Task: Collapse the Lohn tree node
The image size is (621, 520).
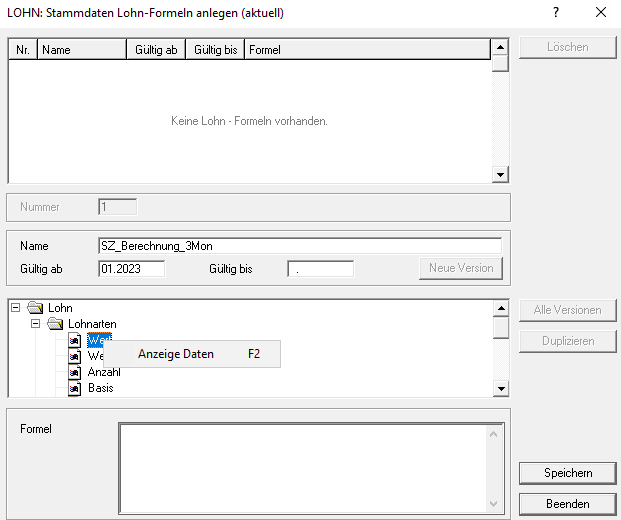Action: 16,308
